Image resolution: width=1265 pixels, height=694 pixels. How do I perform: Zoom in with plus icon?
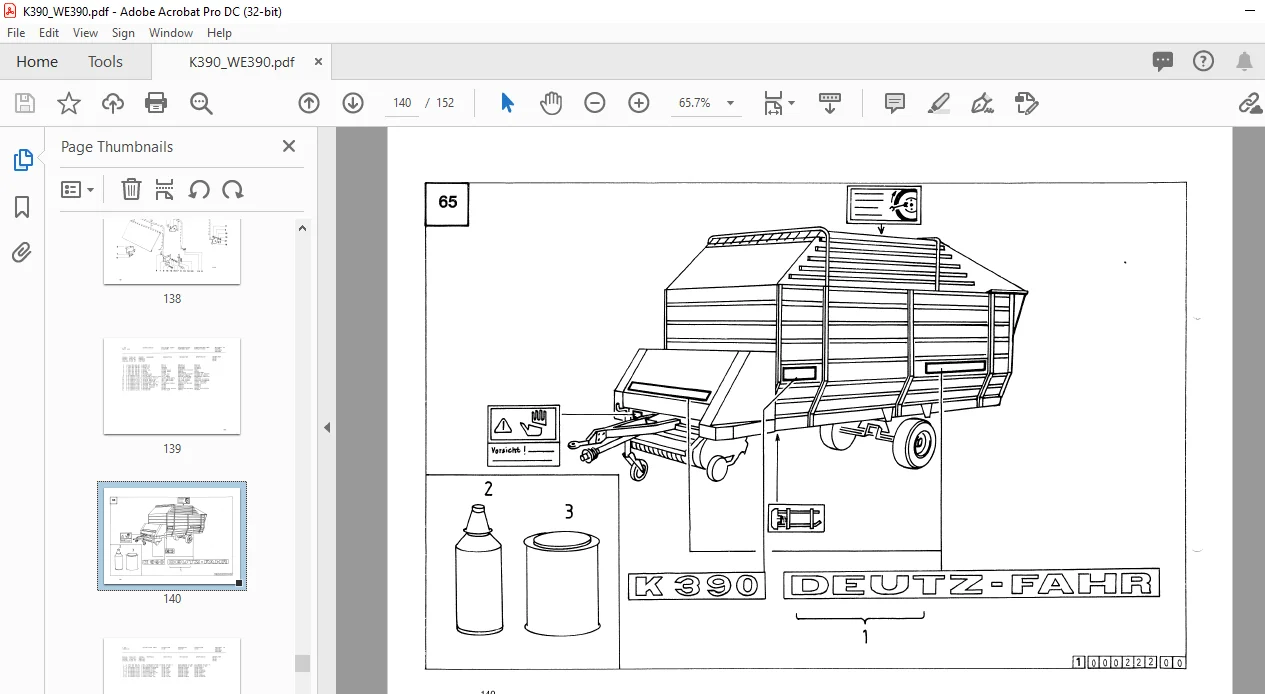[639, 103]
